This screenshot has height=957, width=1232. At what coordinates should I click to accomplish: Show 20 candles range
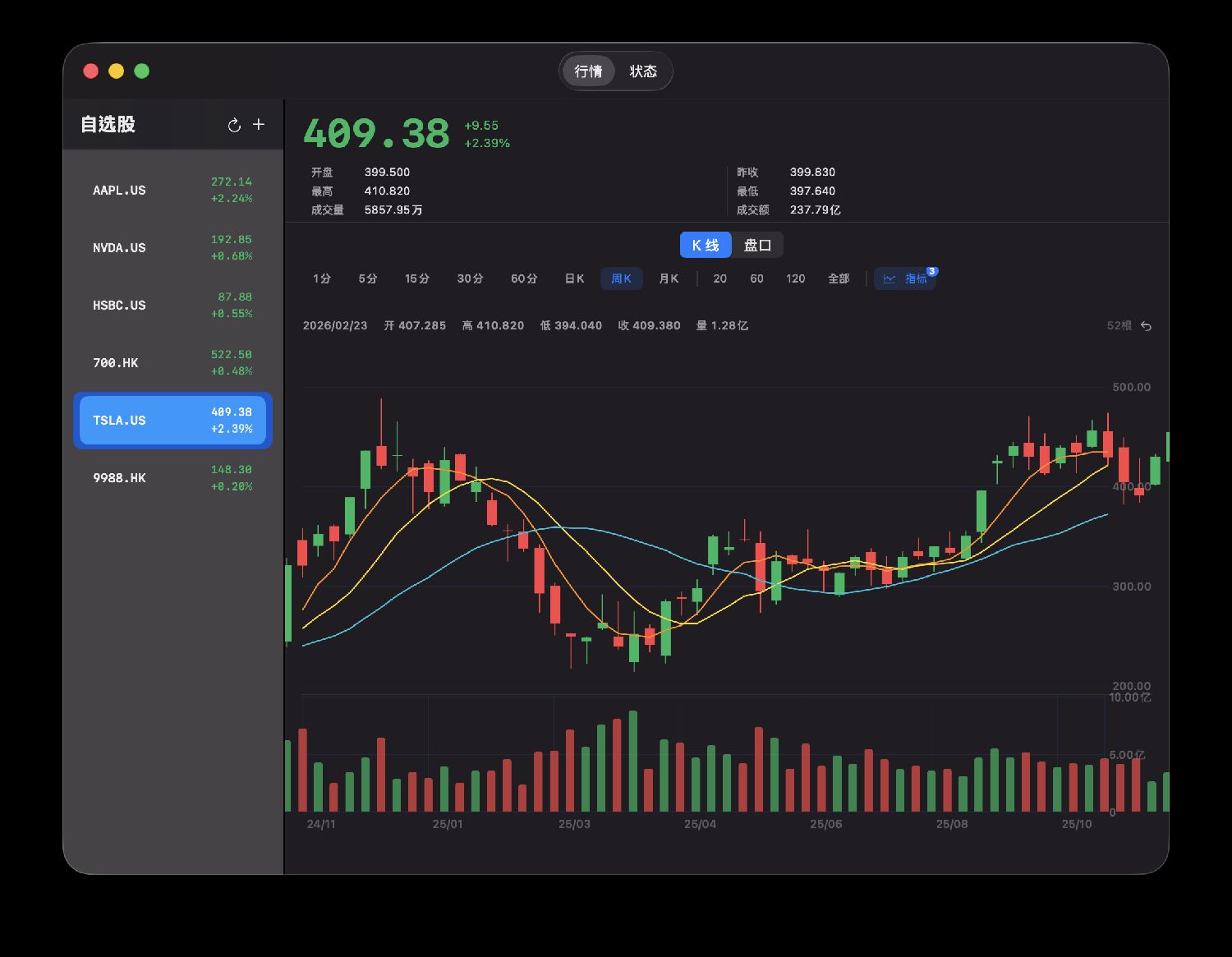point(720,279)
